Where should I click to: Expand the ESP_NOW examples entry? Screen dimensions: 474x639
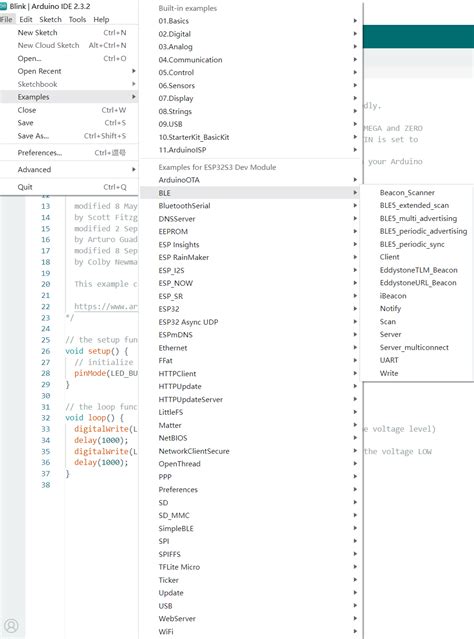(250, 283)
